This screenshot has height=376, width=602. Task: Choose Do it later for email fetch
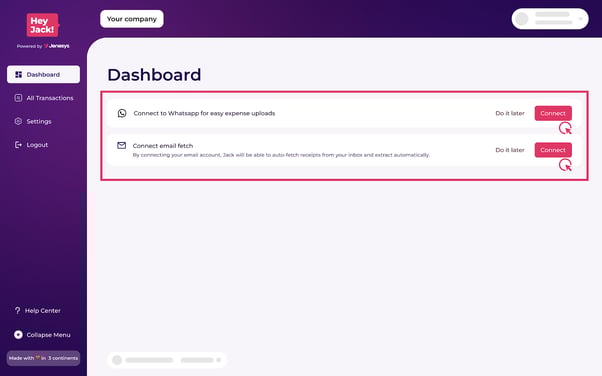coord(510,150)
